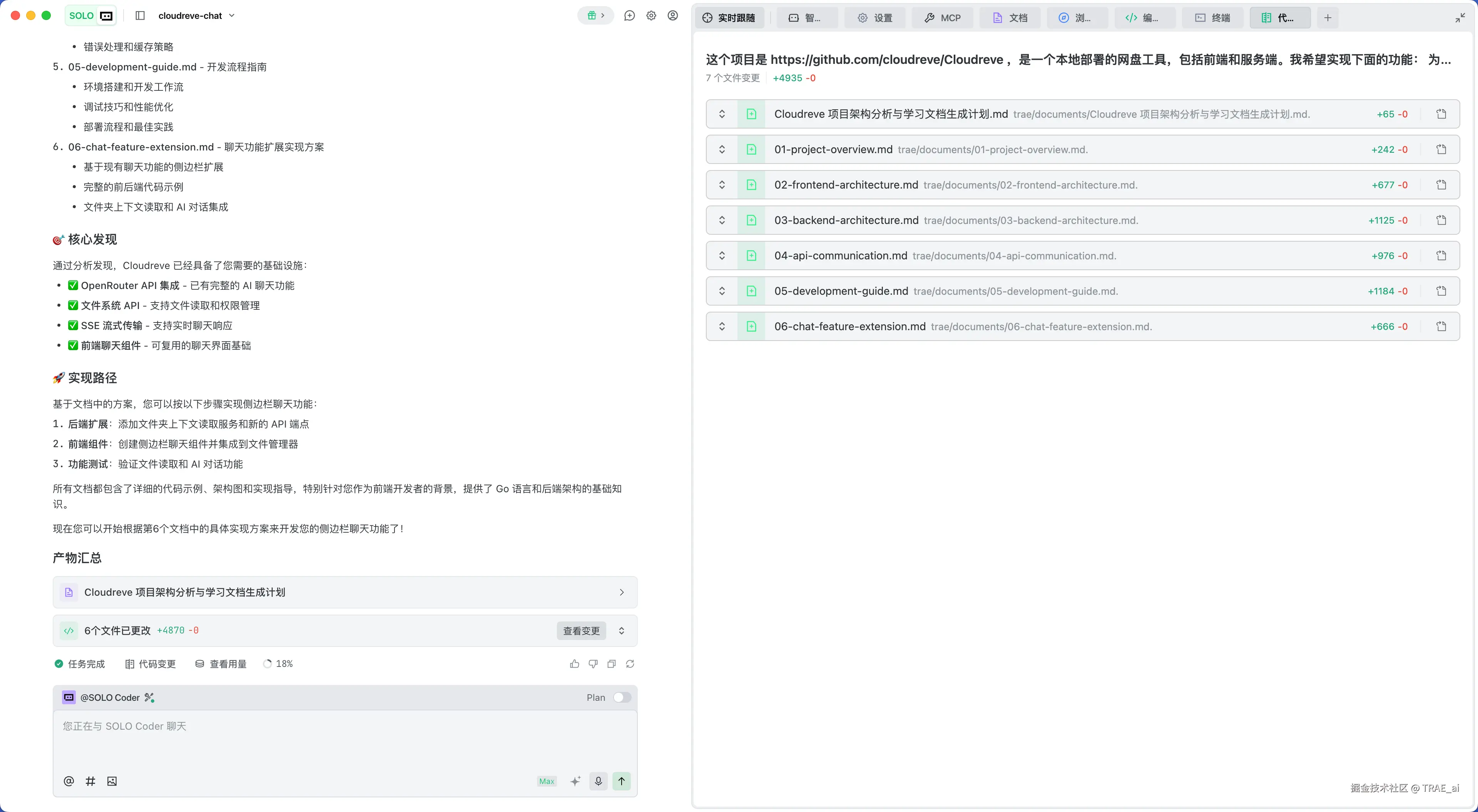Click the thumbs up feedback icon
This screenshot has height=812, width=1478.
574,664
